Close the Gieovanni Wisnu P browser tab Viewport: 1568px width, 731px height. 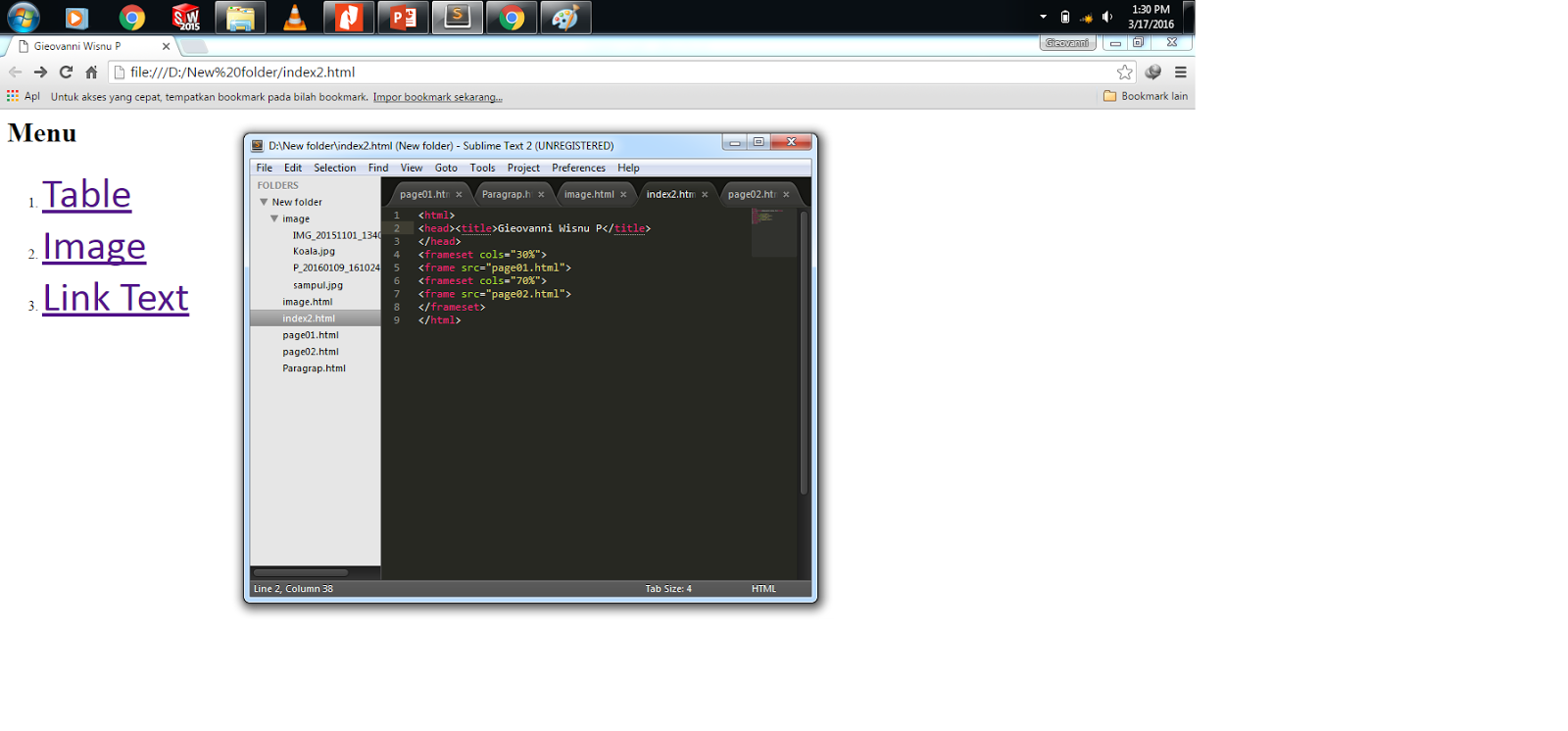pos(166,46)
